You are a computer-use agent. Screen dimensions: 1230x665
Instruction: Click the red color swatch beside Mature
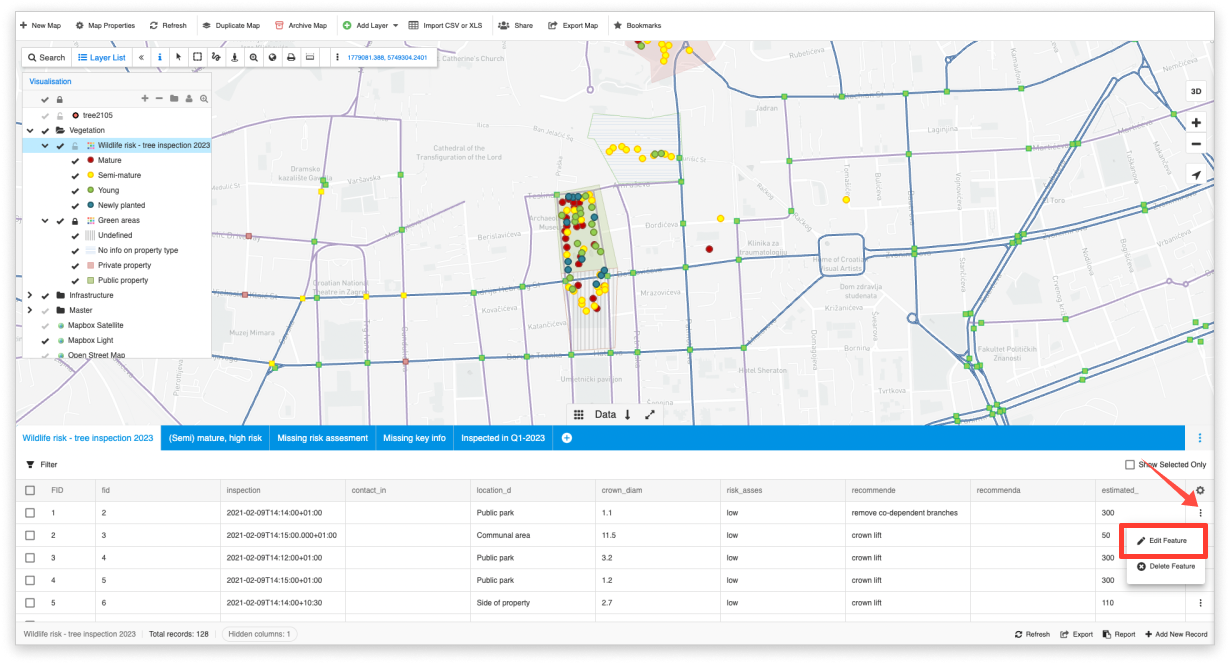[90, 160]
